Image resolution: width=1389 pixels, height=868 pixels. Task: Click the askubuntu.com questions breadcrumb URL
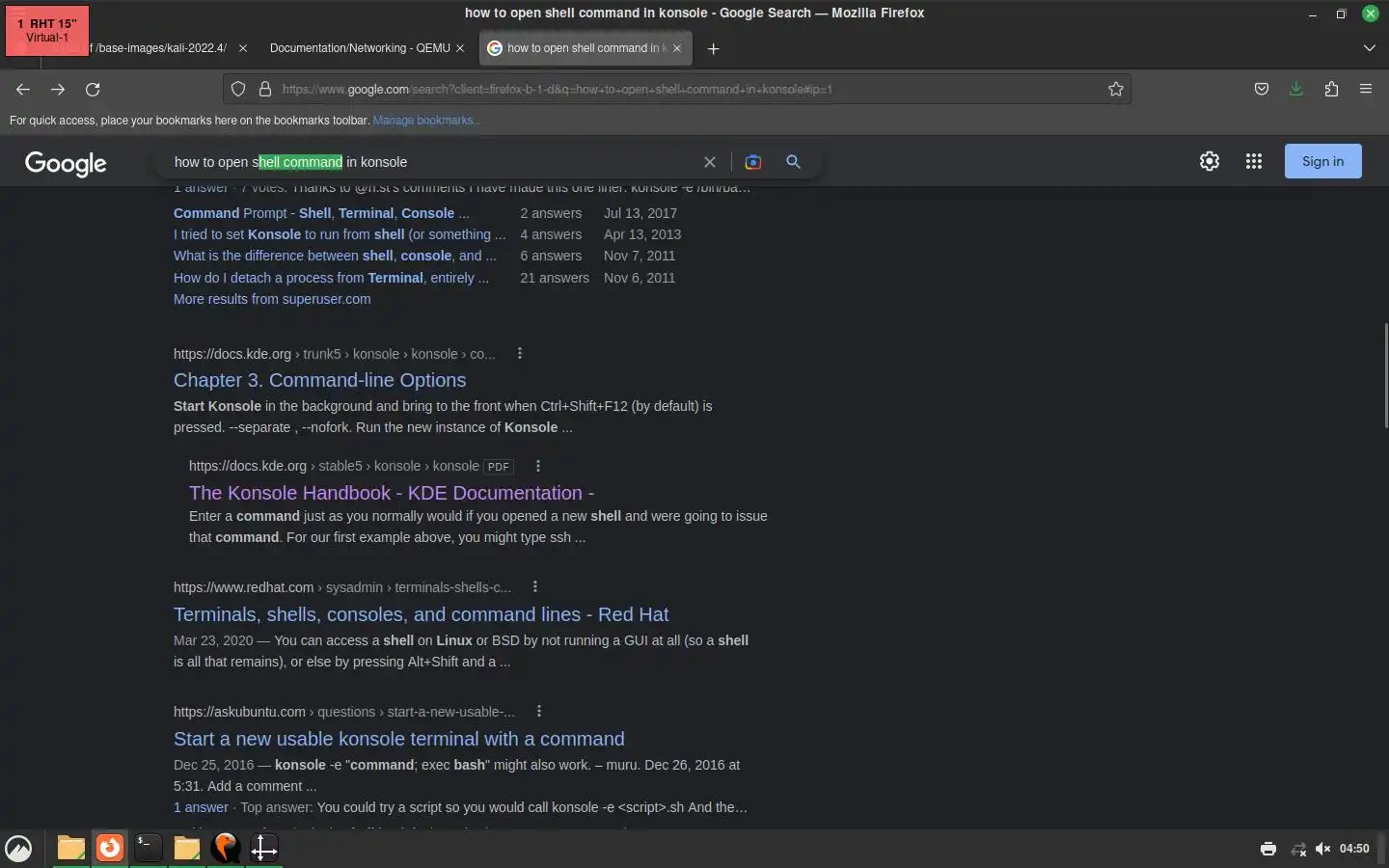pyautogui.click(x=344, y=712)
